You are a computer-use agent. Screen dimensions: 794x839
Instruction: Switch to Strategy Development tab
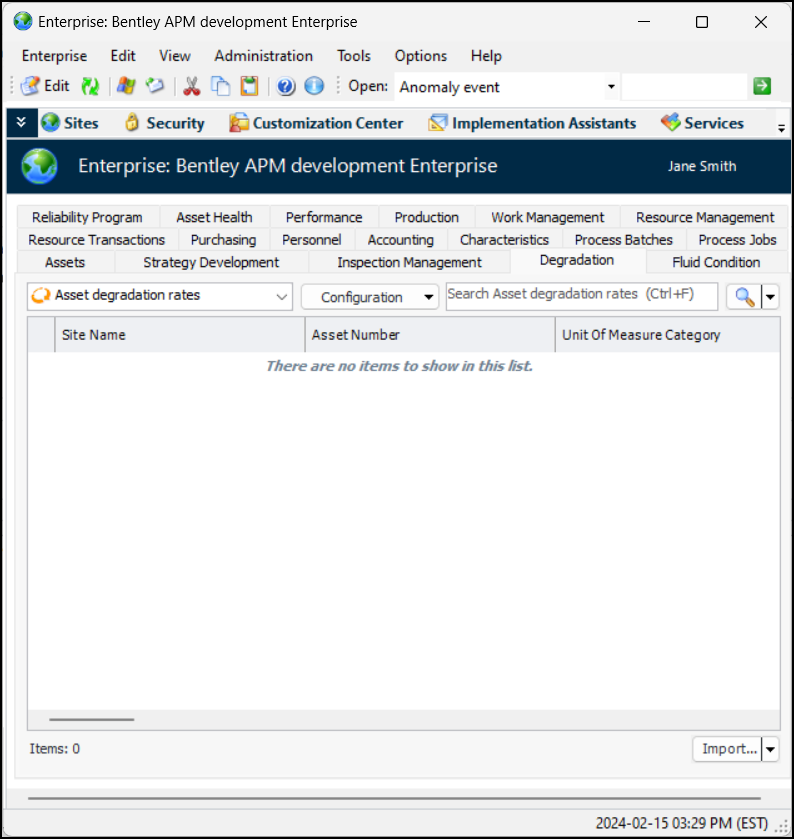211,262
